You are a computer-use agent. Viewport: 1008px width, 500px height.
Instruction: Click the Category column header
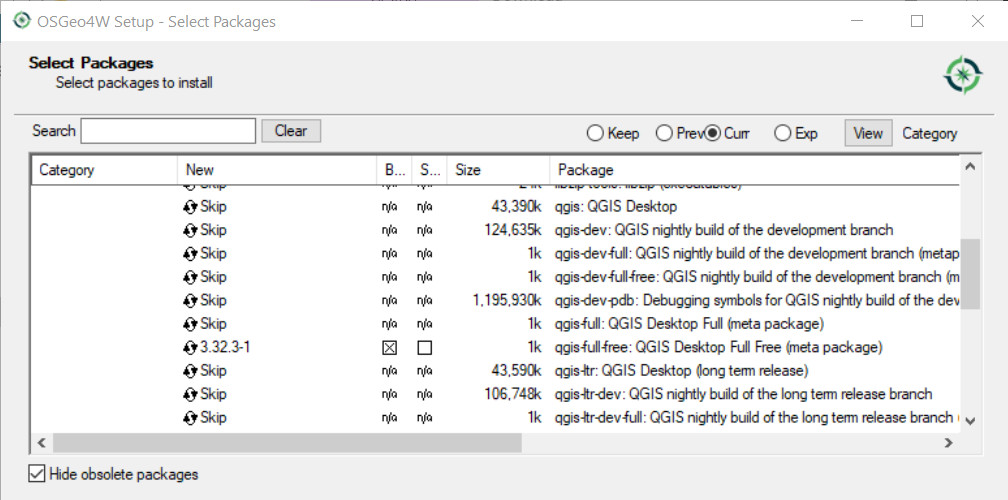tap(104, 170)
